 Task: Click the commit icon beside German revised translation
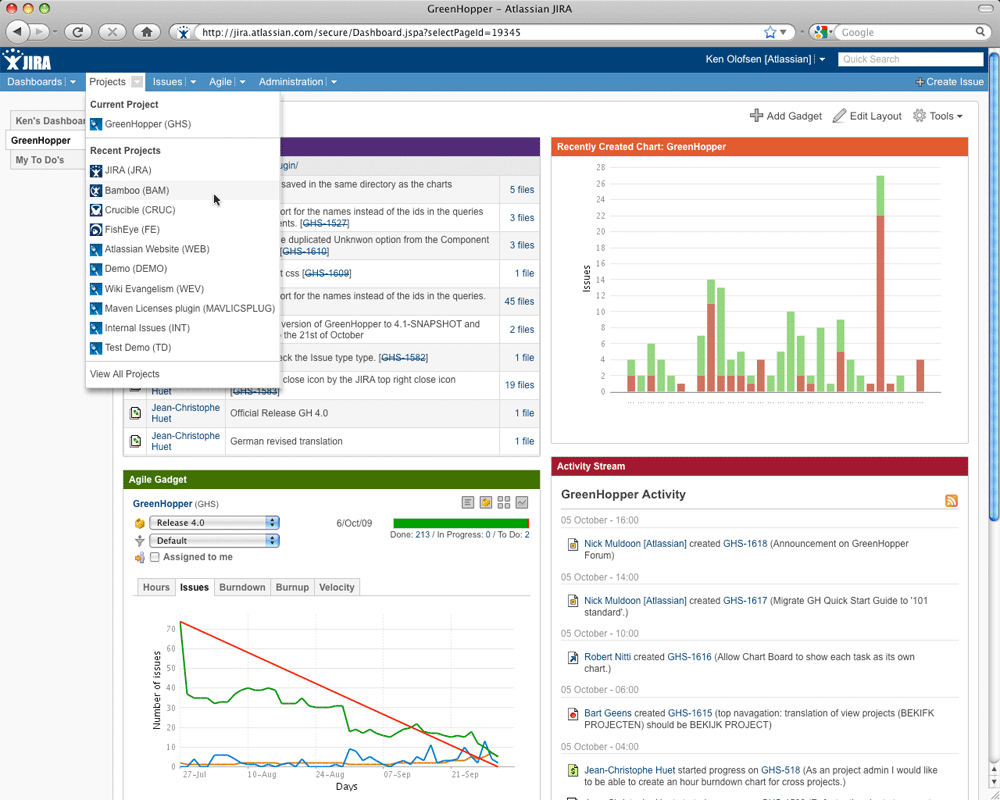135,441
